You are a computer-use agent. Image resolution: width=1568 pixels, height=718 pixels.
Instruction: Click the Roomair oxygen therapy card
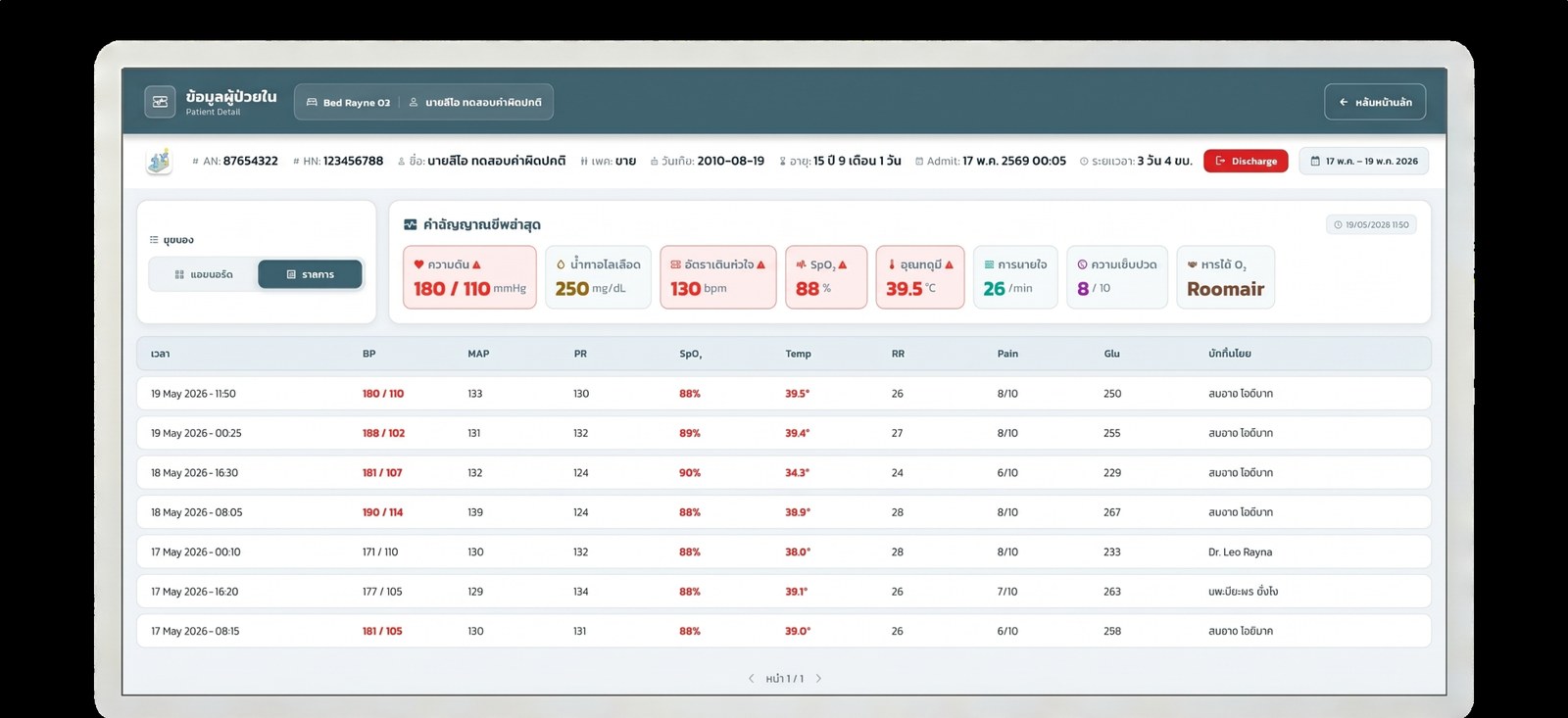coord(1225,277)
